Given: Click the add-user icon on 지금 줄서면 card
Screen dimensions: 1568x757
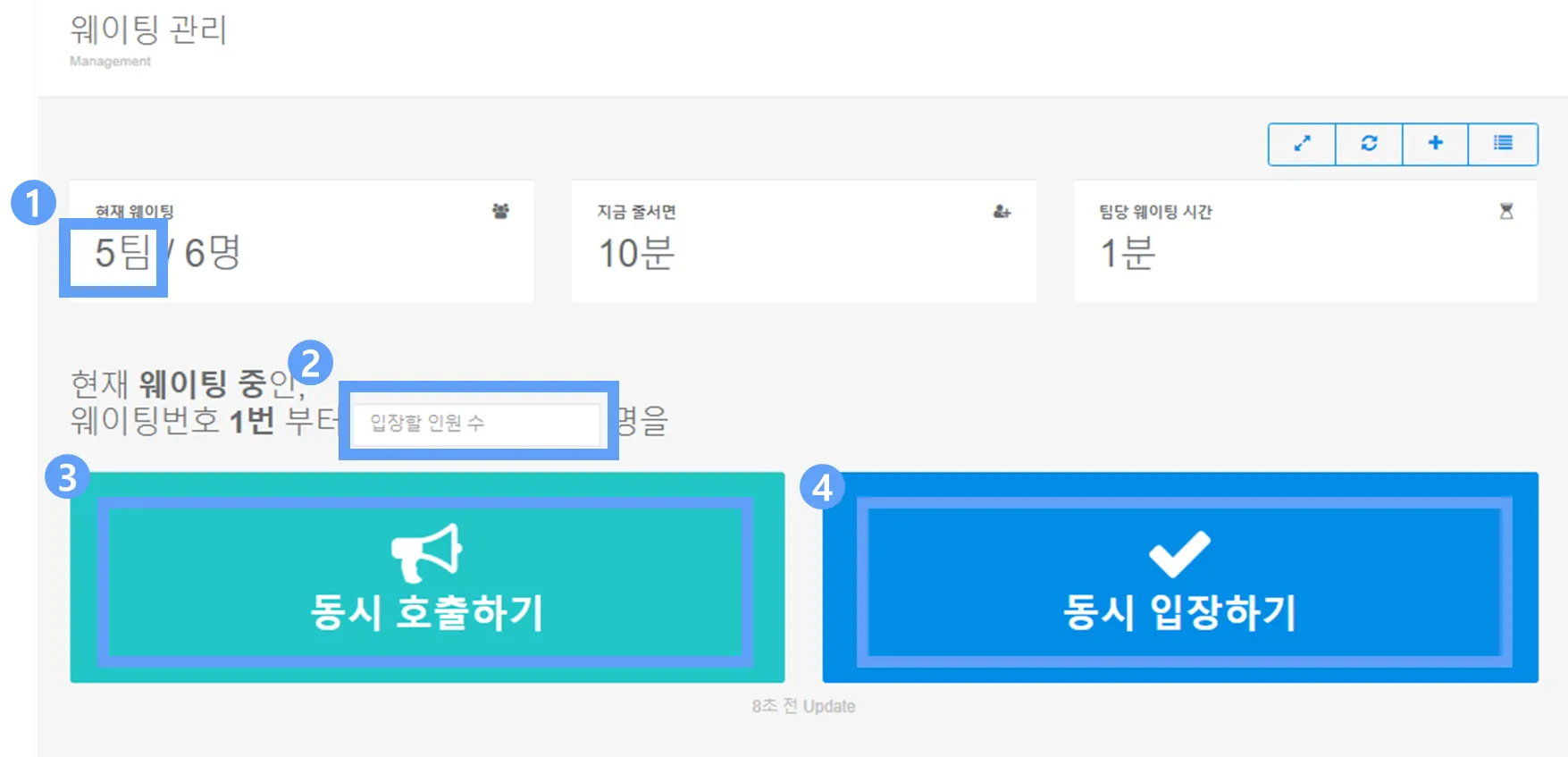Looking at the screenshot, I should point(1002,212).
